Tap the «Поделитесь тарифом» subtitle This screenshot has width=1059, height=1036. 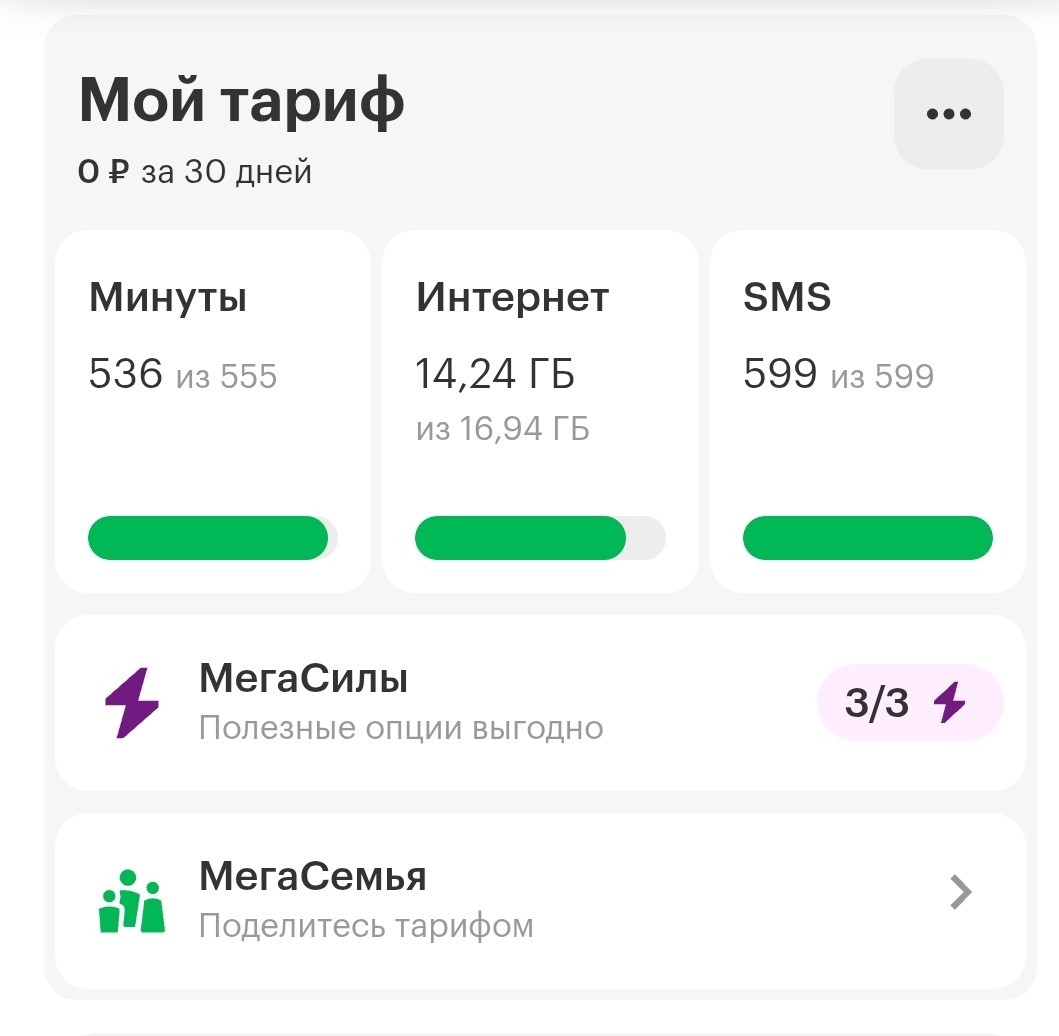pyautogui.click(x=365, y=926)
